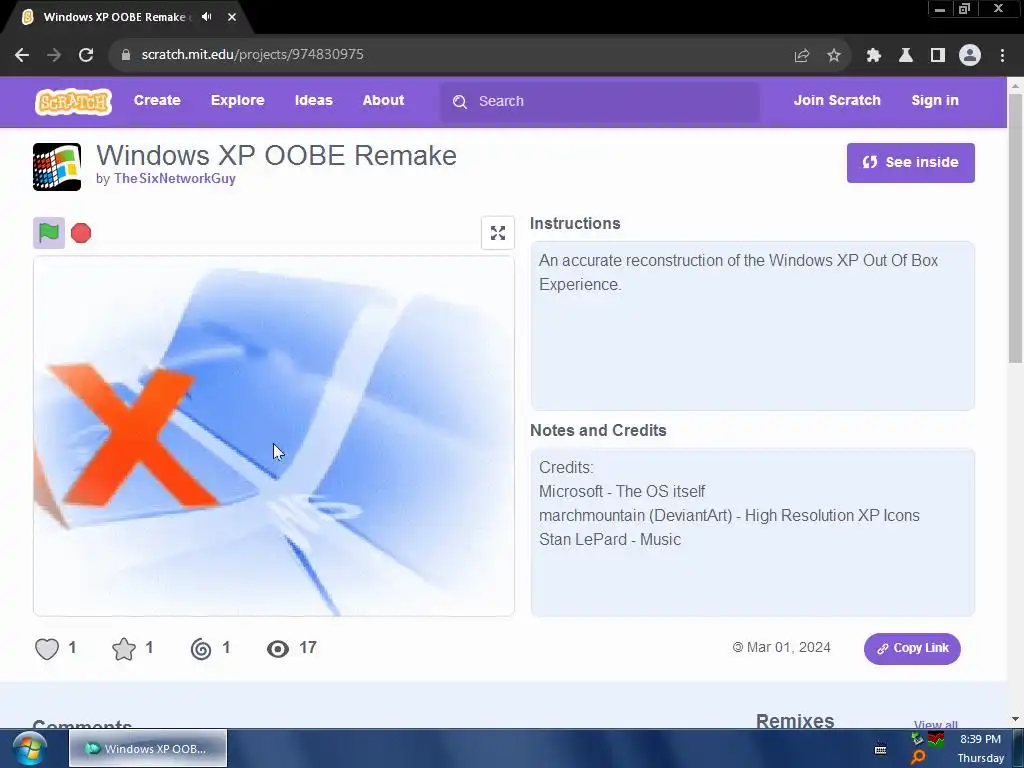Toggle the browser side panel icon
The width and height of the screenshot is (1024, 768).
click(938, 56)
